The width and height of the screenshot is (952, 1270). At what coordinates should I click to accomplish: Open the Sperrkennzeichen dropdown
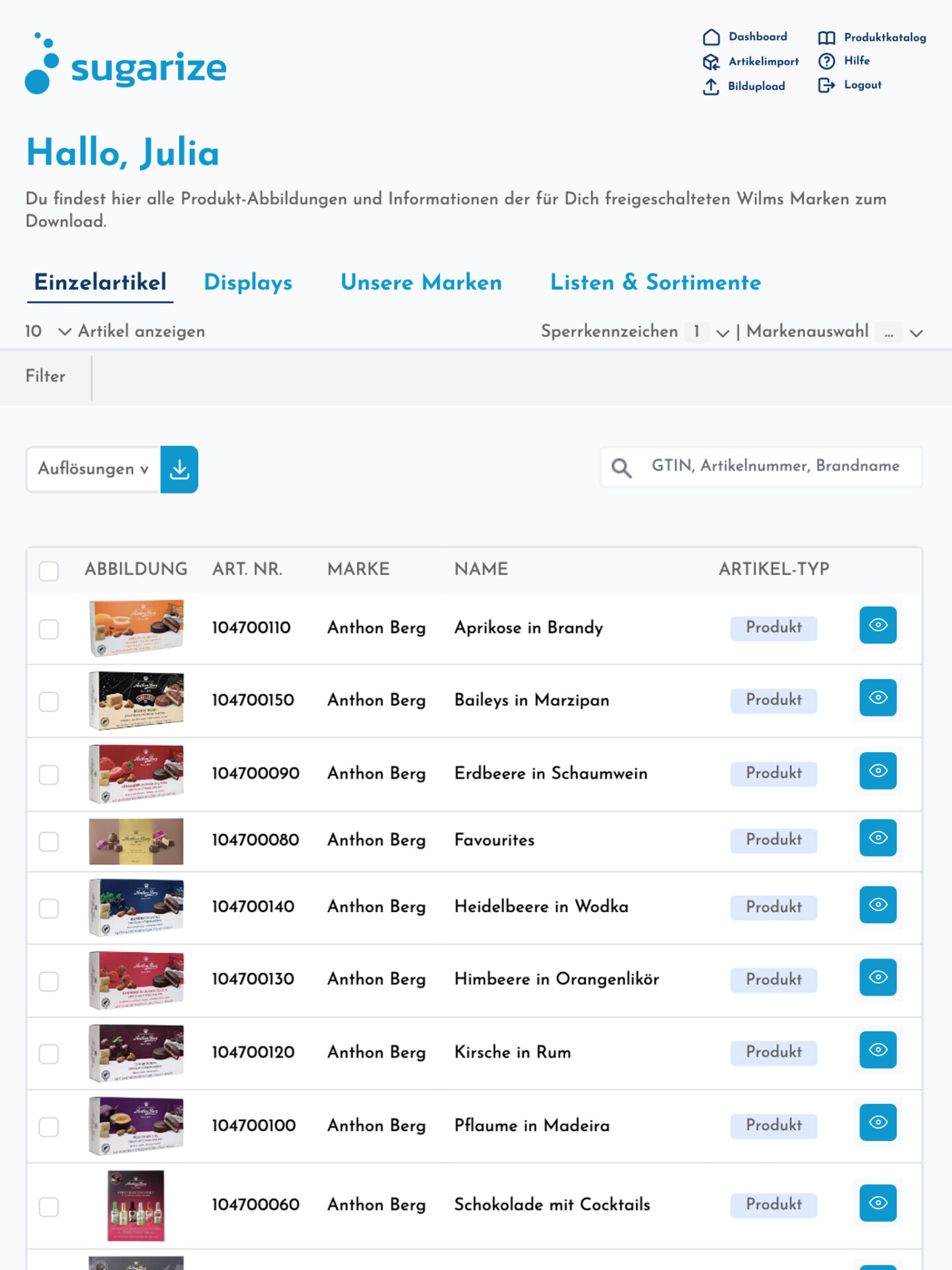pos(723,333)
